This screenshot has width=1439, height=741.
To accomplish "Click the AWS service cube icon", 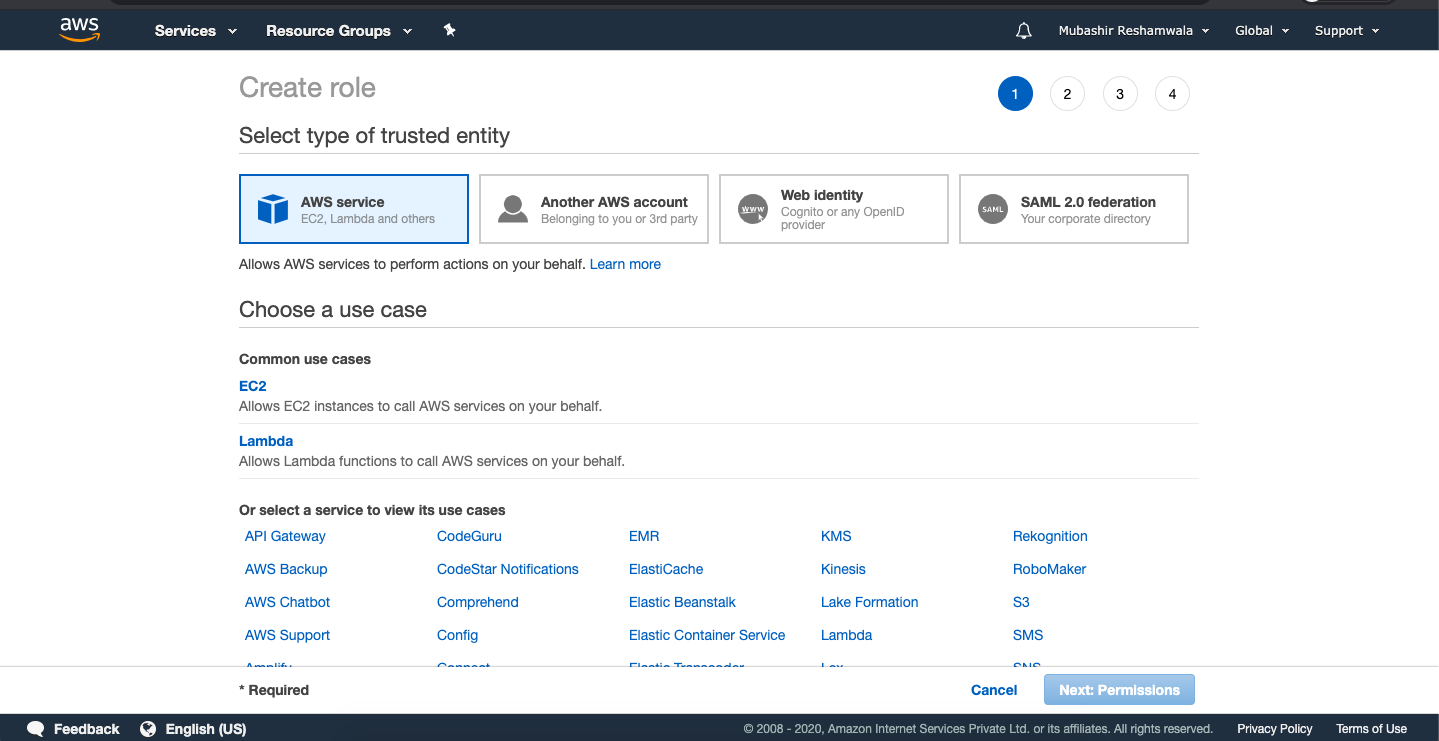I will point(273,209).
